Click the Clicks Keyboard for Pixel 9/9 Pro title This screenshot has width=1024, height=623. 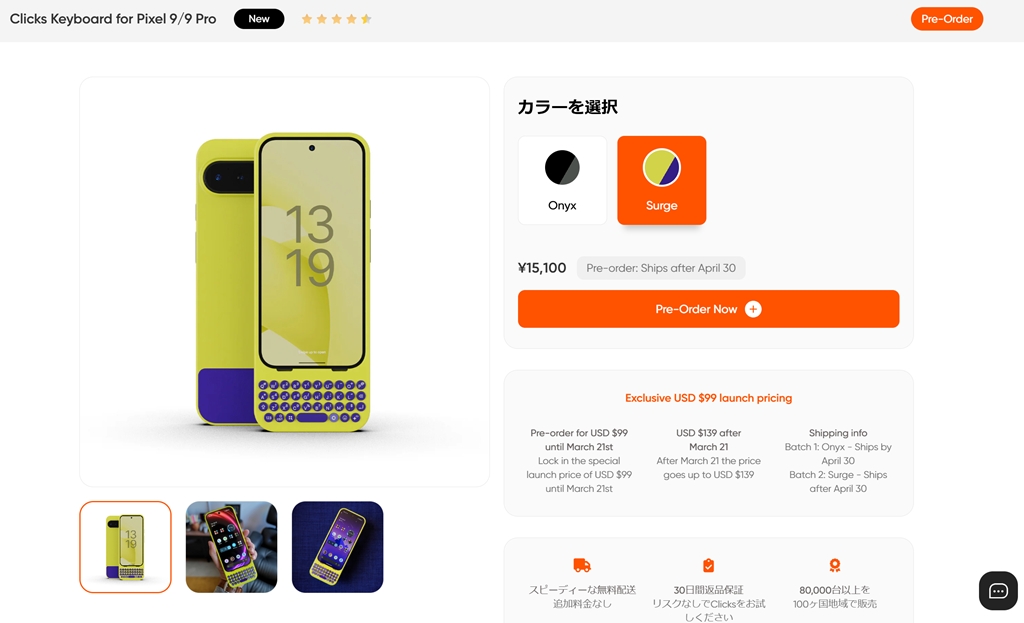(113, 19)
